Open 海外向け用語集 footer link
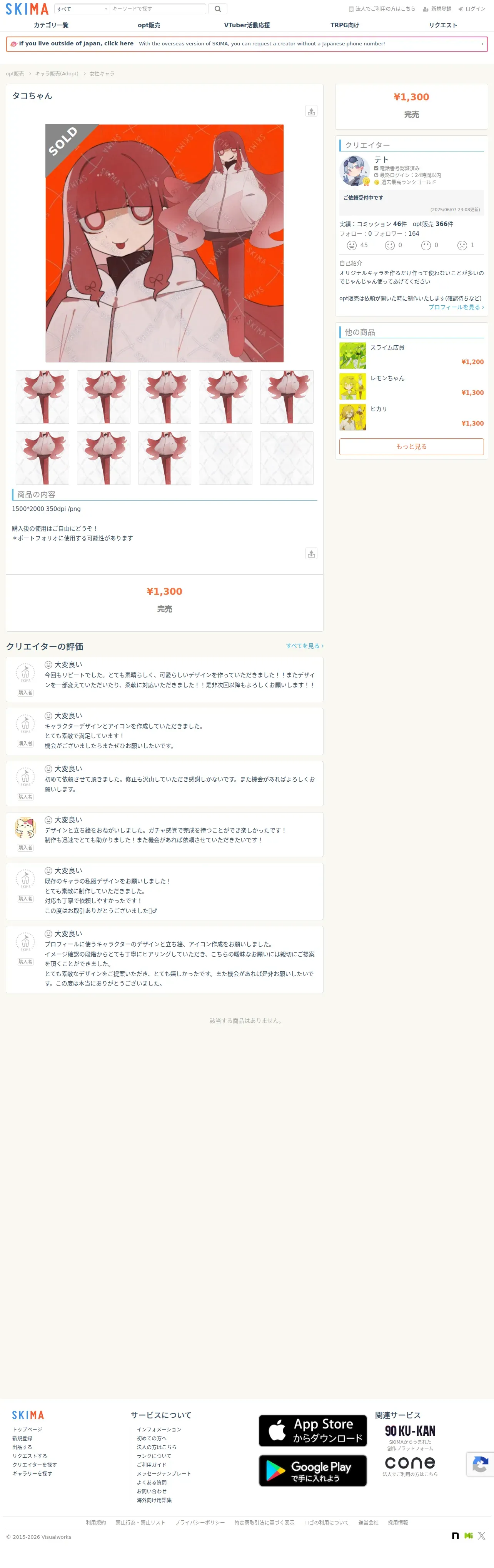 click(154, 1500)
